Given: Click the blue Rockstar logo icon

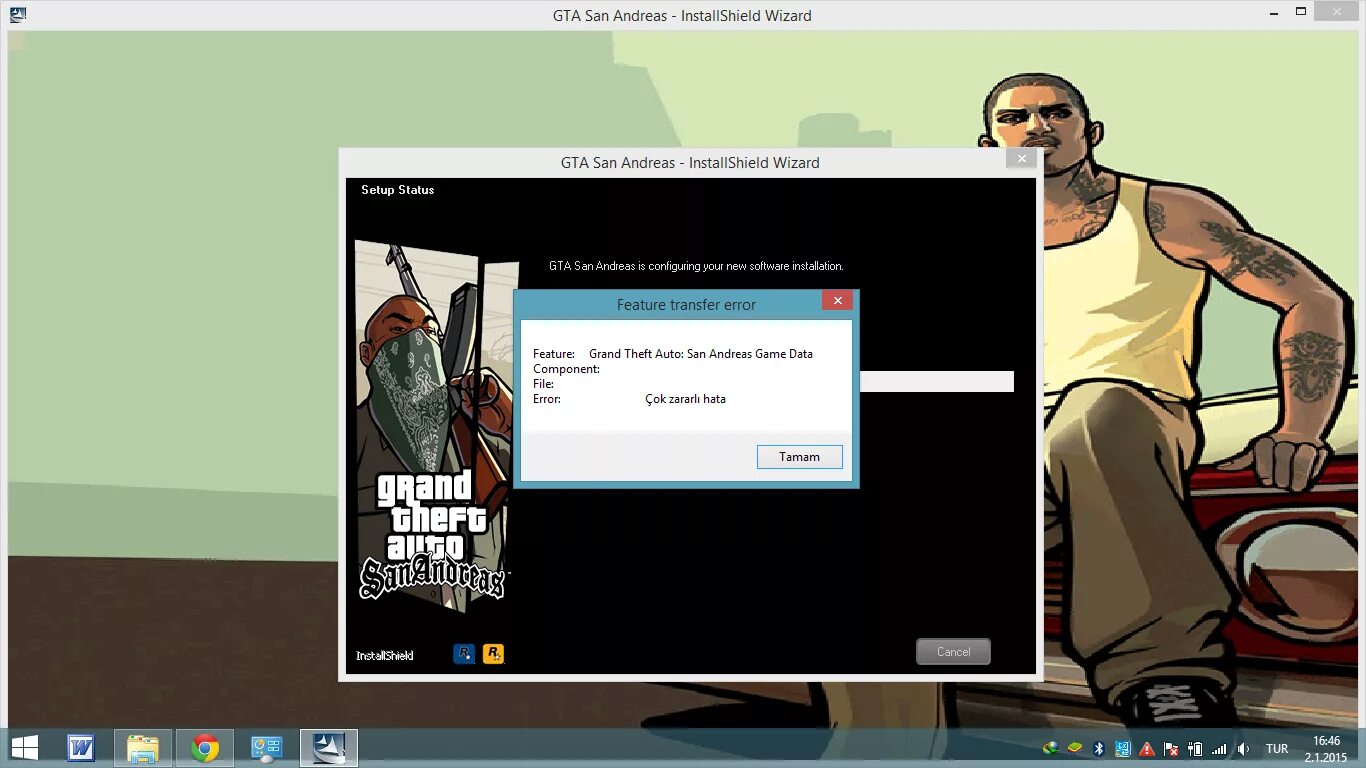Looking at the screenshot, I should click(464, 654).
